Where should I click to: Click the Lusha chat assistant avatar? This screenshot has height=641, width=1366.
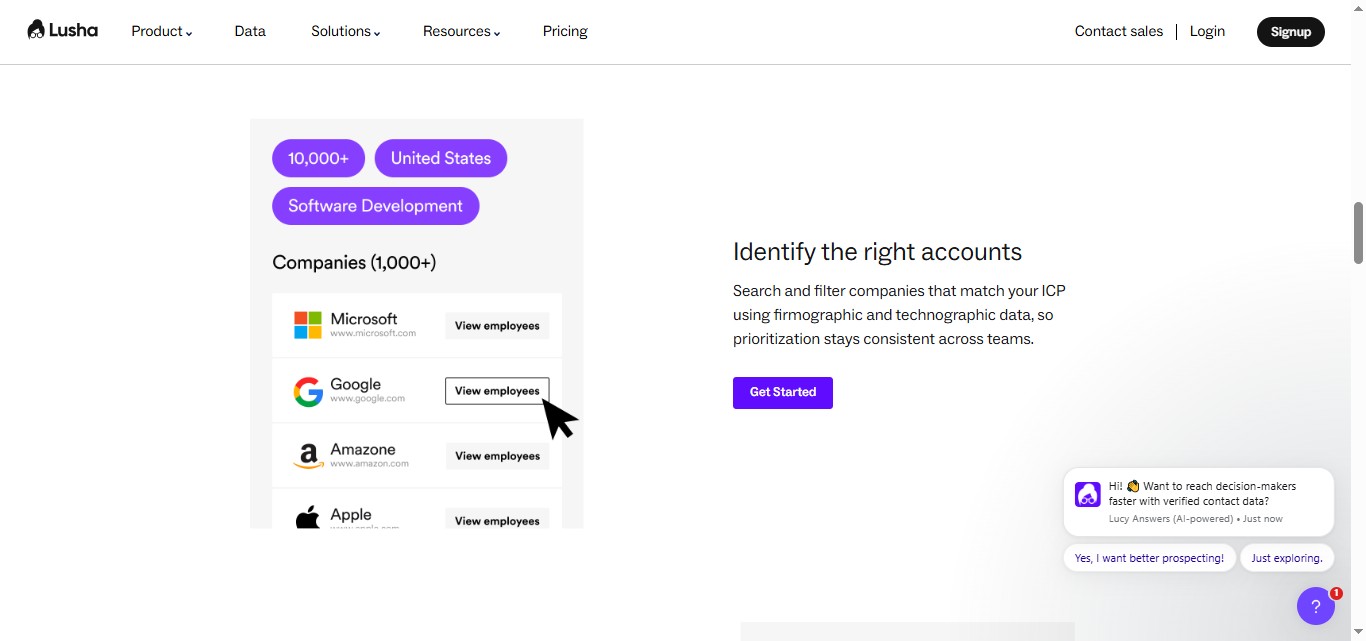[1087, 493]
